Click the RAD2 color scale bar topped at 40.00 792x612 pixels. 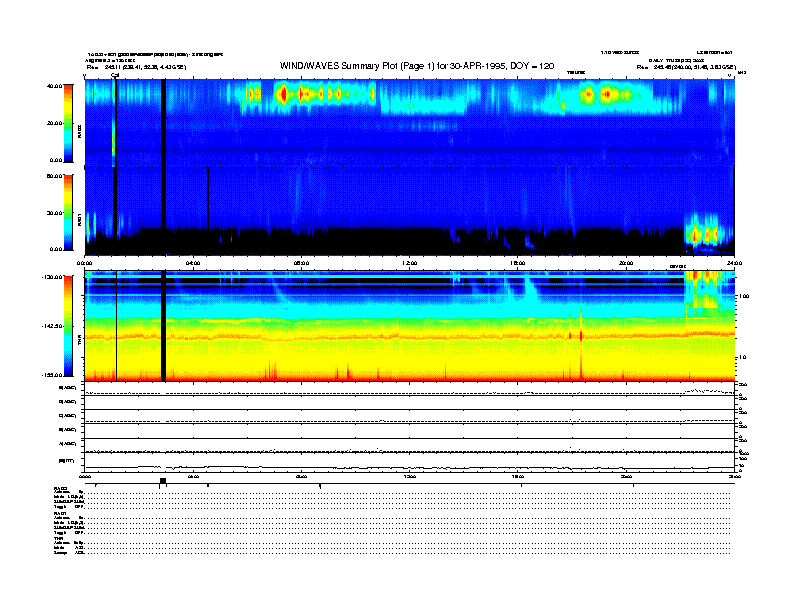coord(68,123)
